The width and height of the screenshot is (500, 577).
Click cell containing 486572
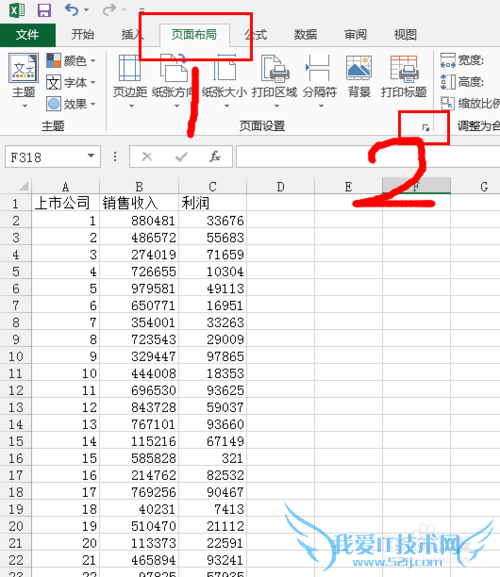(139, 237)
